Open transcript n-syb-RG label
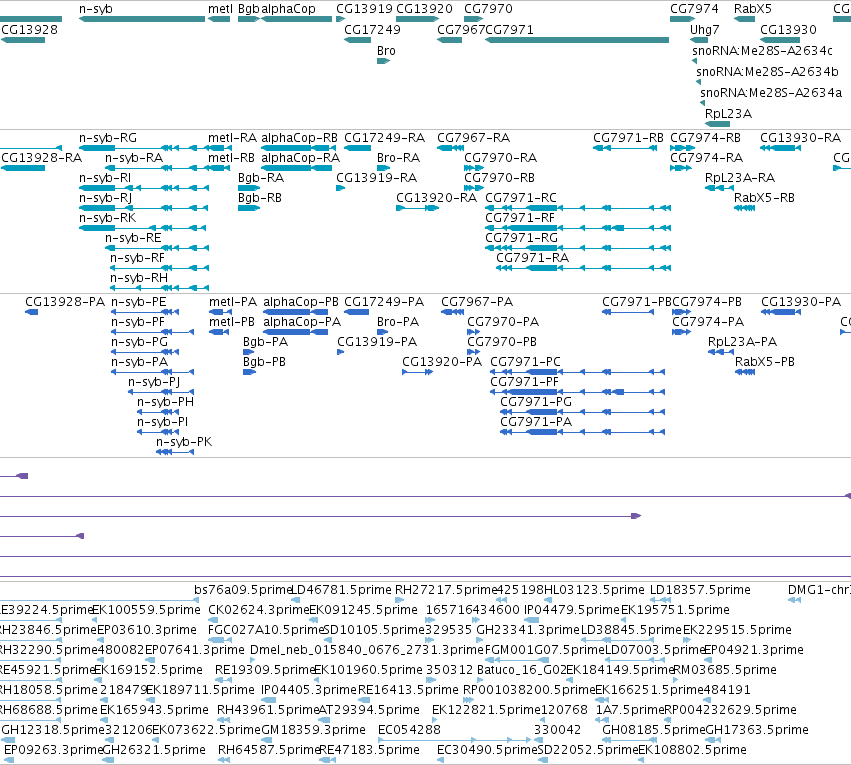The height and width of the screenshot is (765, 851). point(108,138)
